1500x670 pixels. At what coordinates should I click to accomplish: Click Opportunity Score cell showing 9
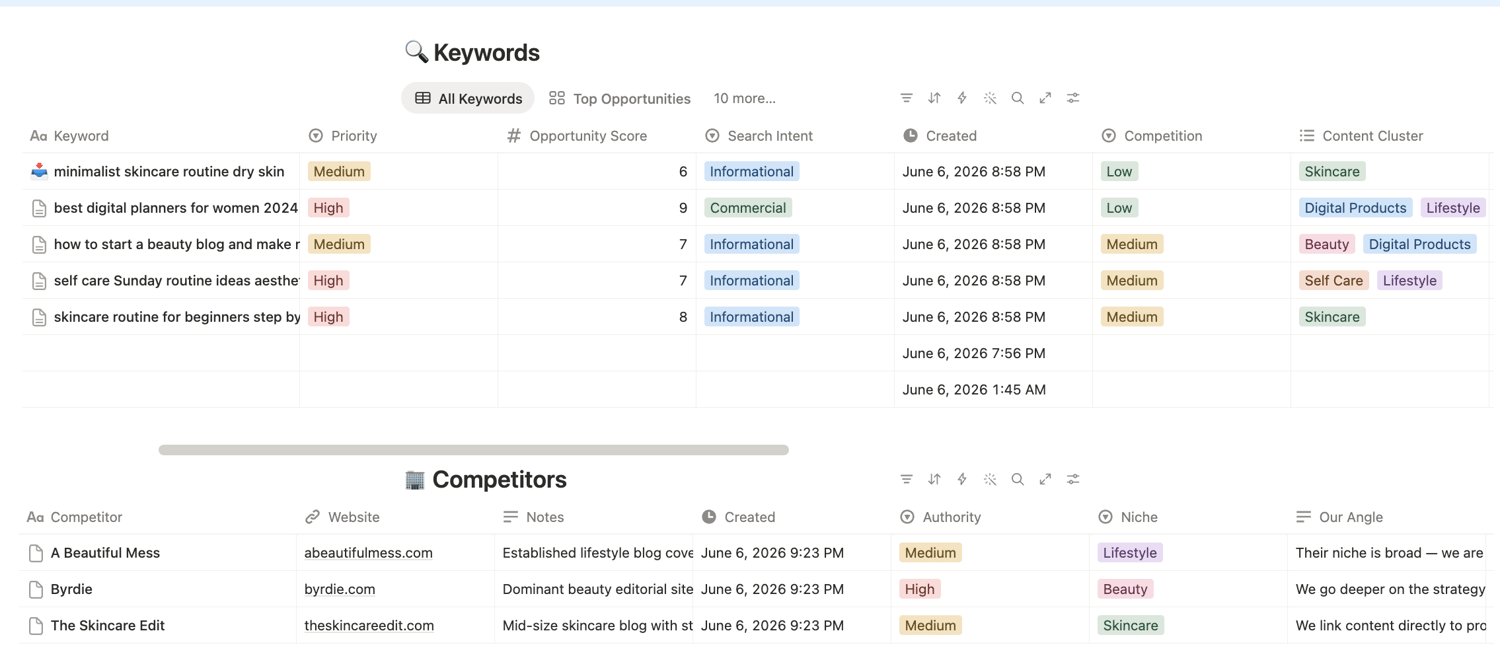pyautogui.click(x=597, y=208)
